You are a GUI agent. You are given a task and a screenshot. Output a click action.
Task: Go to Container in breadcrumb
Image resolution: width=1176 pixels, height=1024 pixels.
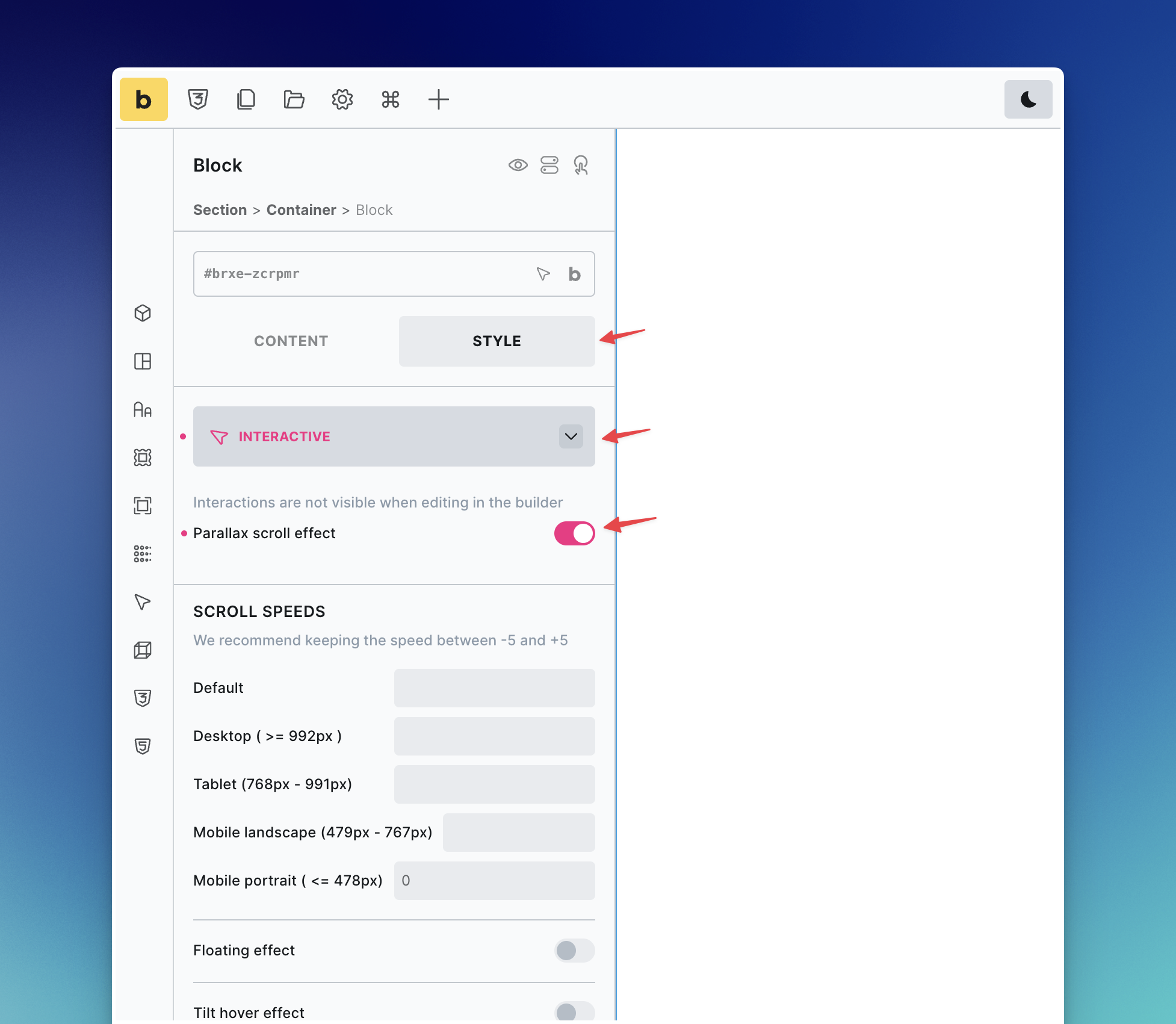(x=301, y=210)
